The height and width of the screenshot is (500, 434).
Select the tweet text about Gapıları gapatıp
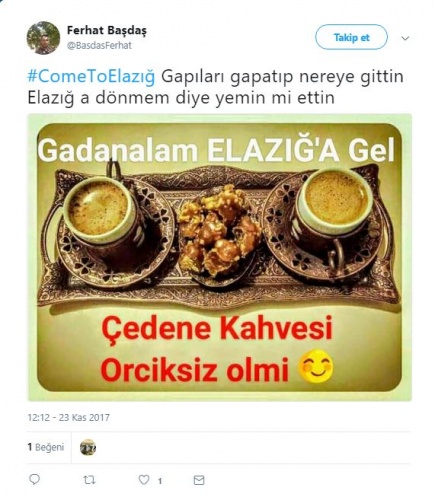point(215,87)
